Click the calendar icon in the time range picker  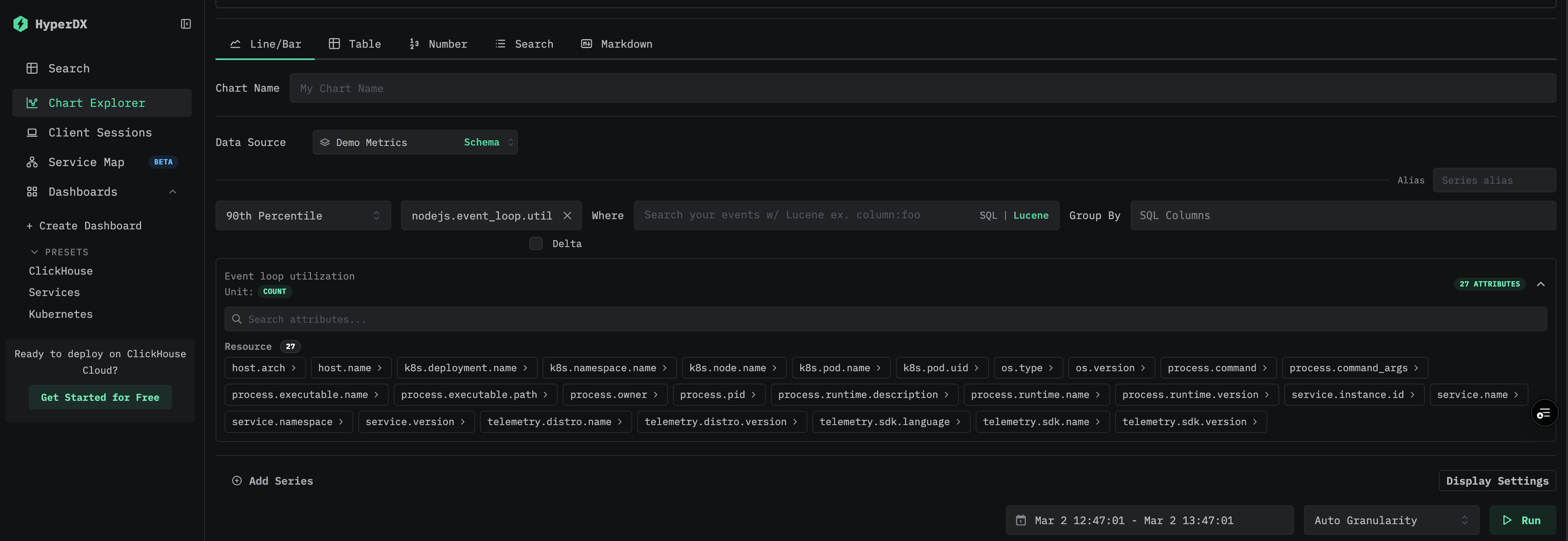tap(1021, 520)
